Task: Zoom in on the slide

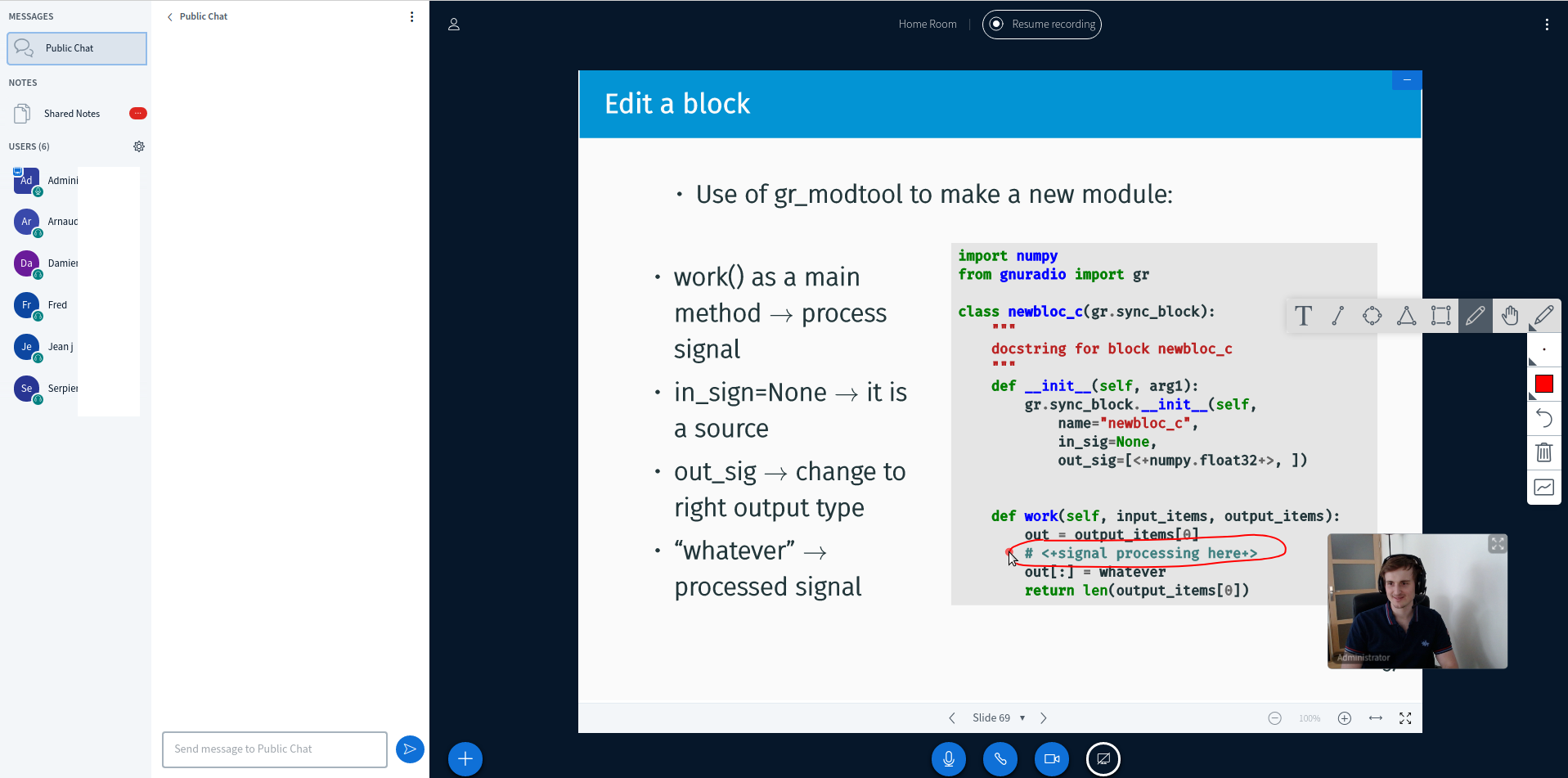Action: tap(1345, 718)
